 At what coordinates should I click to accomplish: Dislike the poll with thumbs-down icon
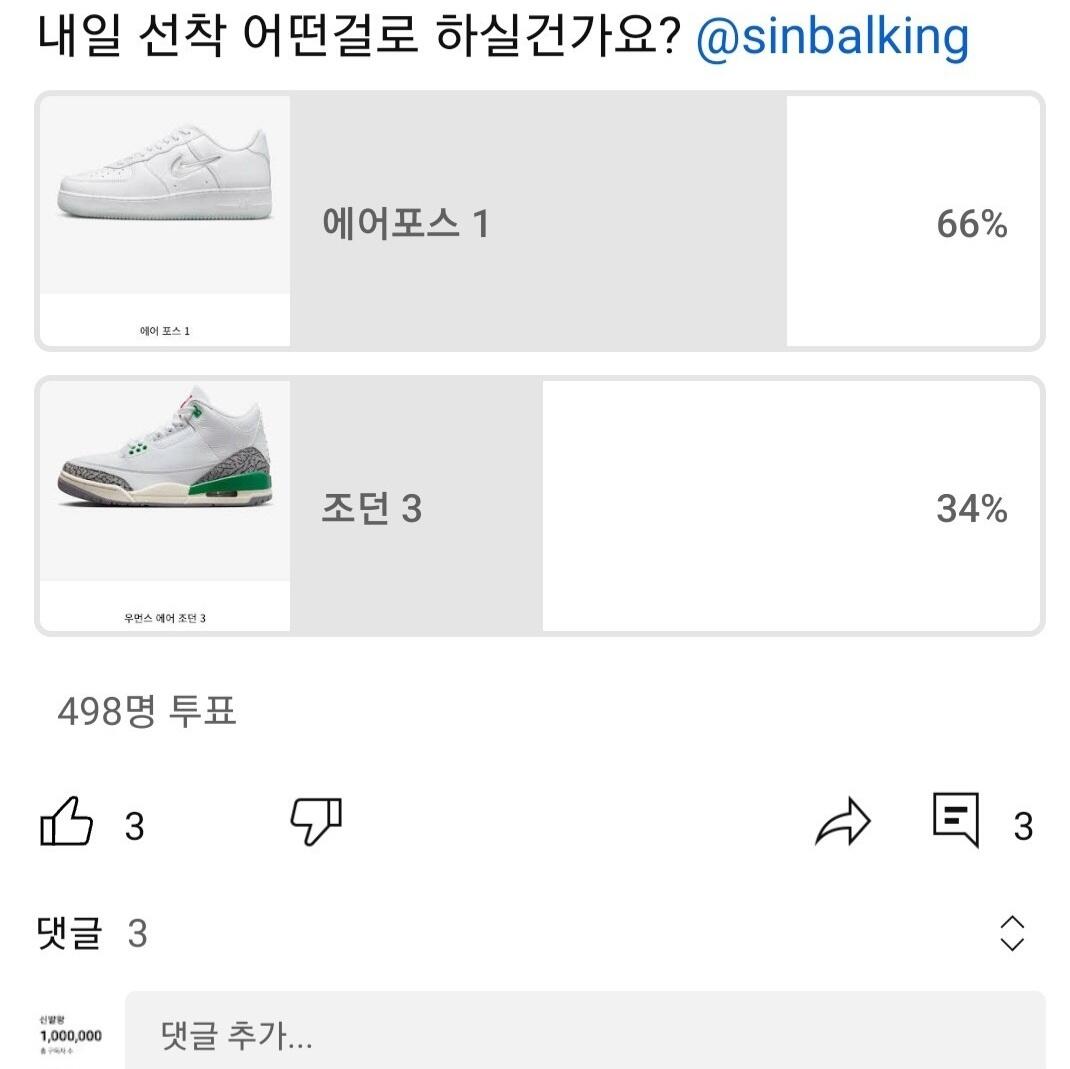click(316, 823)
